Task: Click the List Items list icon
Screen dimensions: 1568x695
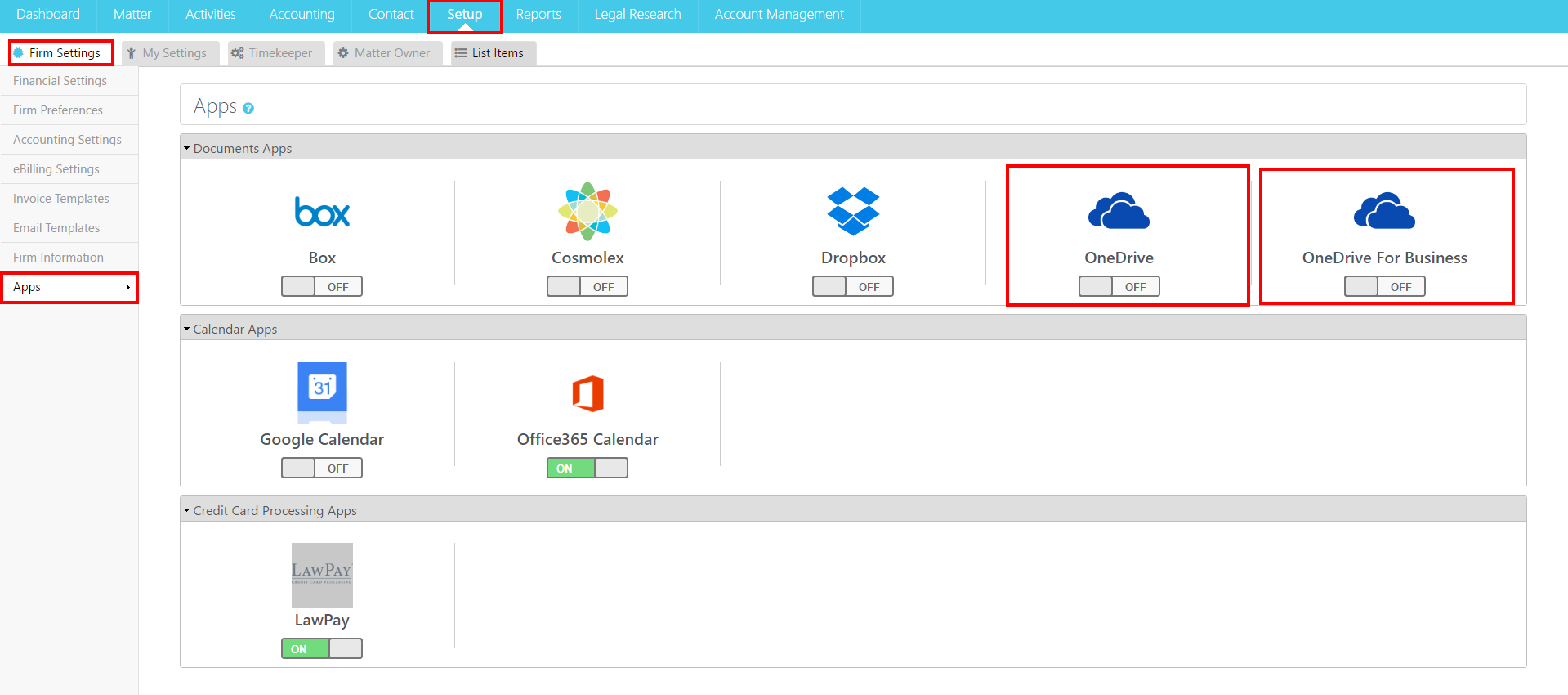Action: [461, 53]
